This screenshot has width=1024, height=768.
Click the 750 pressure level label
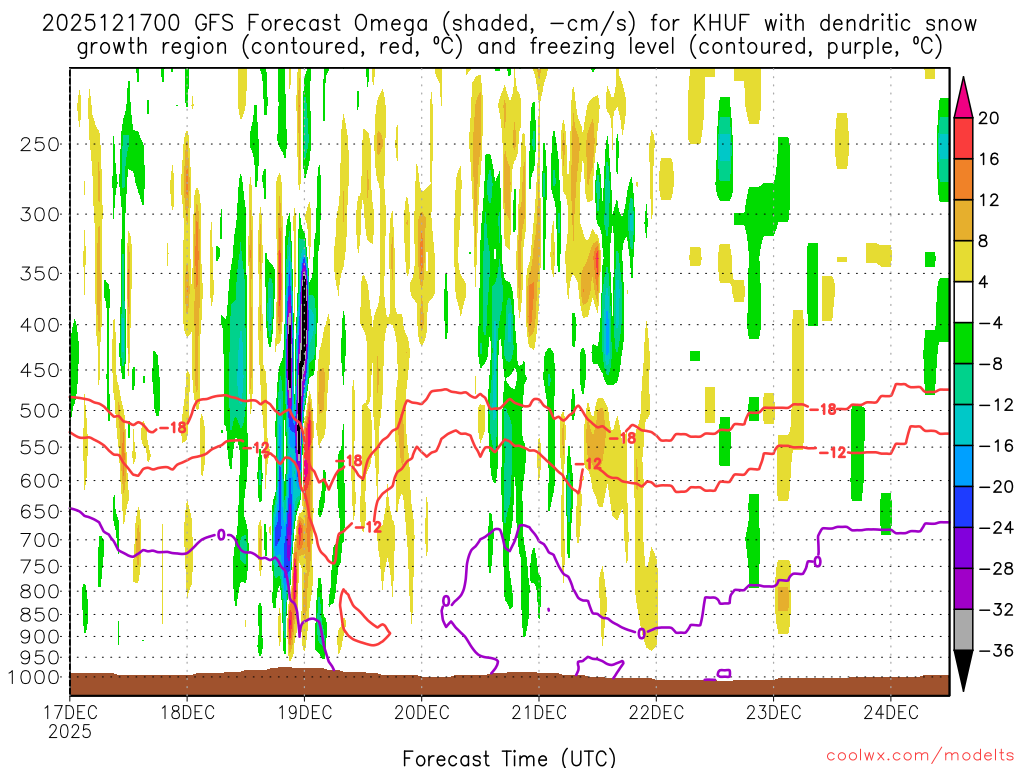(40, 567)
